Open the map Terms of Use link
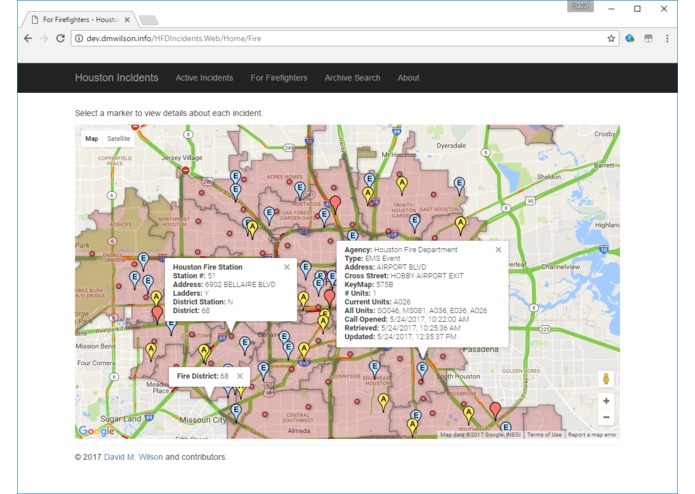Screen dimensions: 695x494 pos(544,435)
